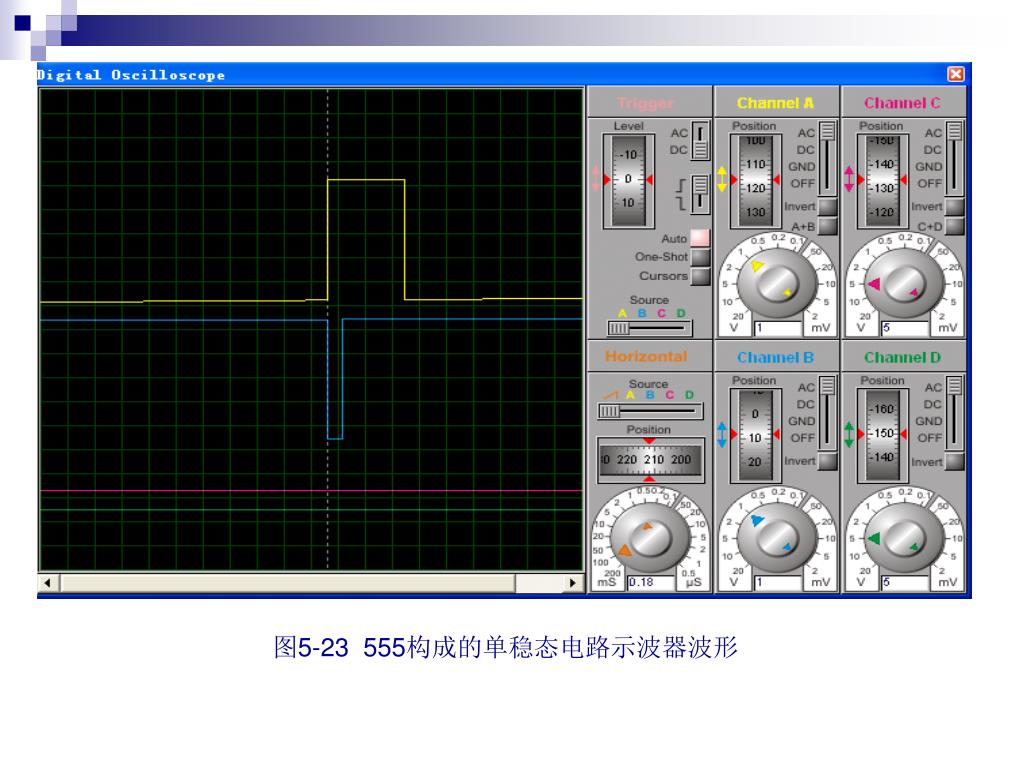Click the Trigger header label
Screen dimensions: 1024x768
point(645,103)
